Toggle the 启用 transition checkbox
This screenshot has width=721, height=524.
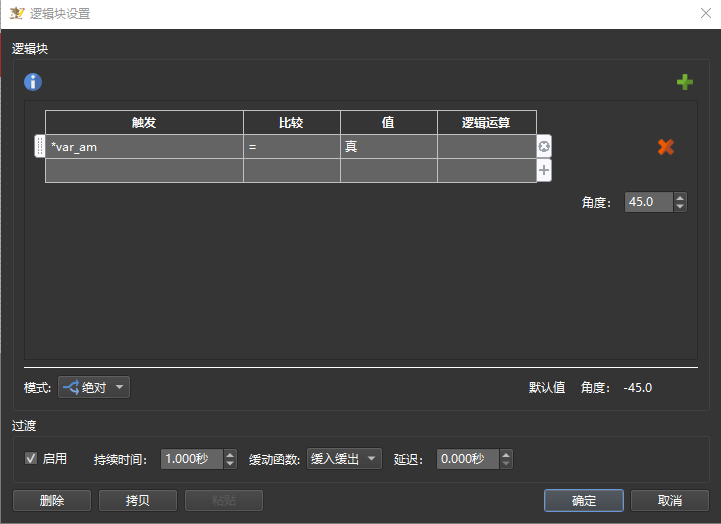31,459
